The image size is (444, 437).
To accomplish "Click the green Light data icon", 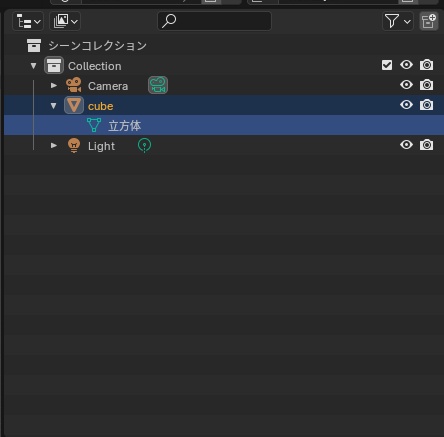I will [144, 145].
